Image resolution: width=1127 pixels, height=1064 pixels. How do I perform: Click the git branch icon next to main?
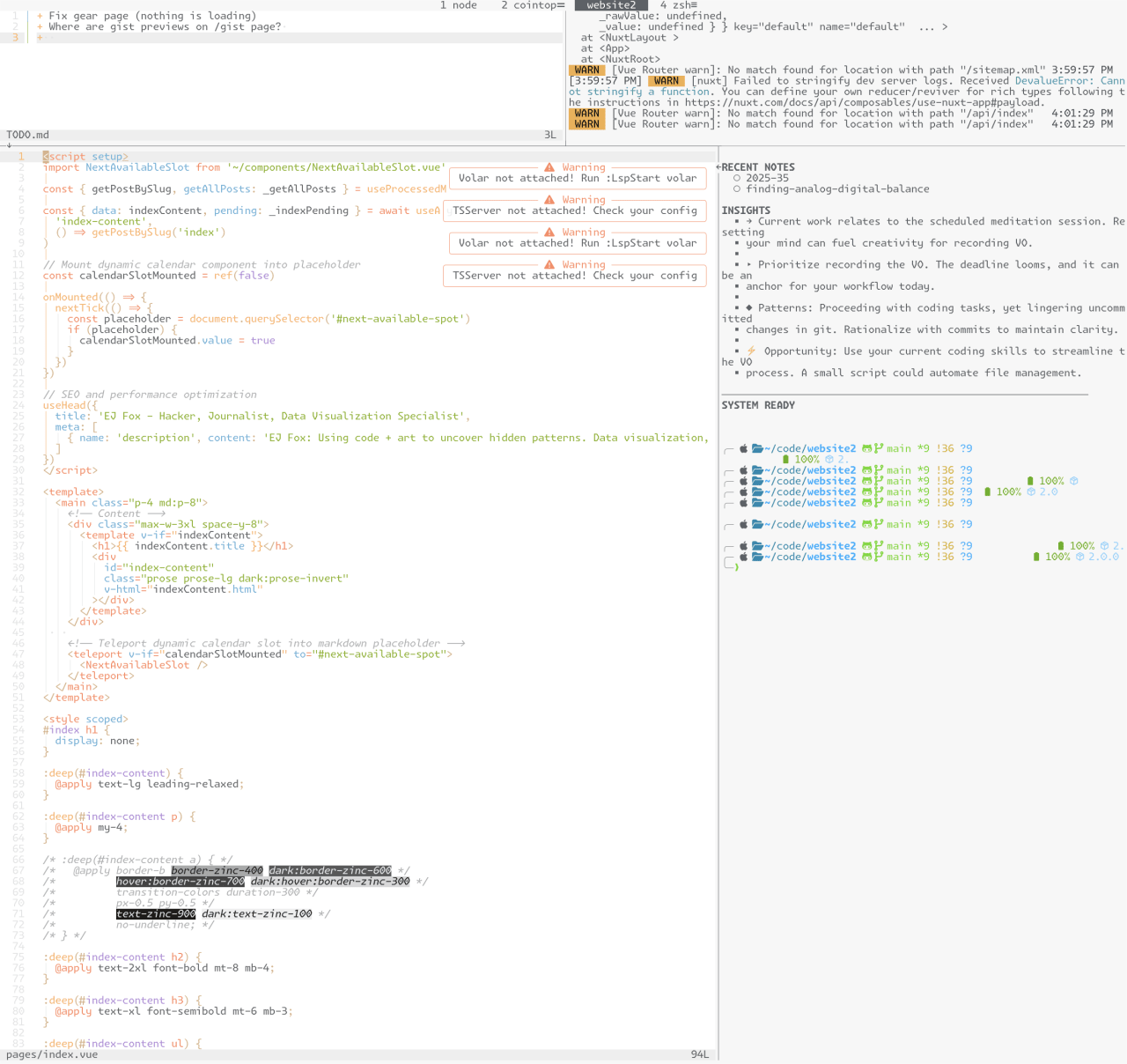(877, 448)
